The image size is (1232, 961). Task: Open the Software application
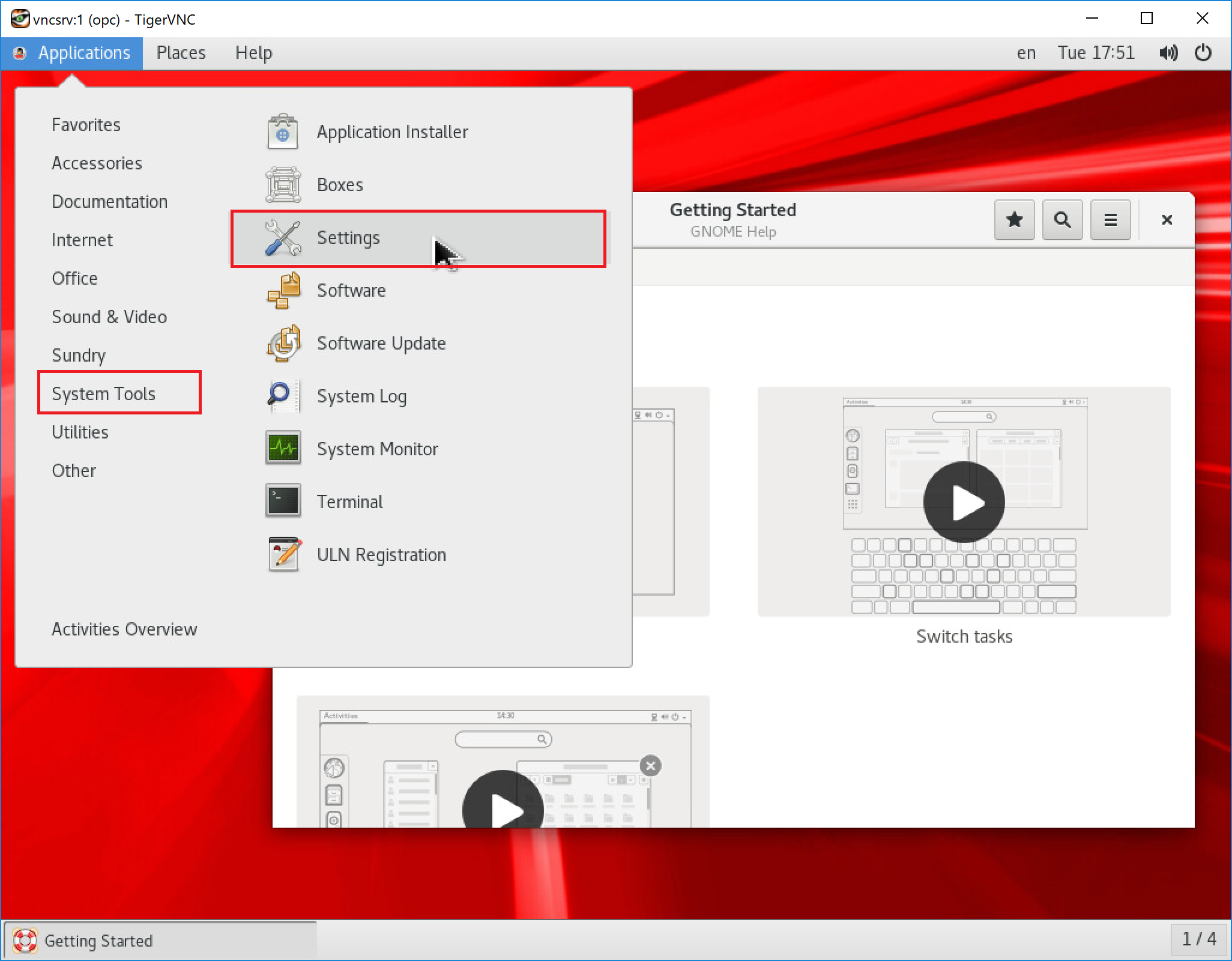(351, 290)
